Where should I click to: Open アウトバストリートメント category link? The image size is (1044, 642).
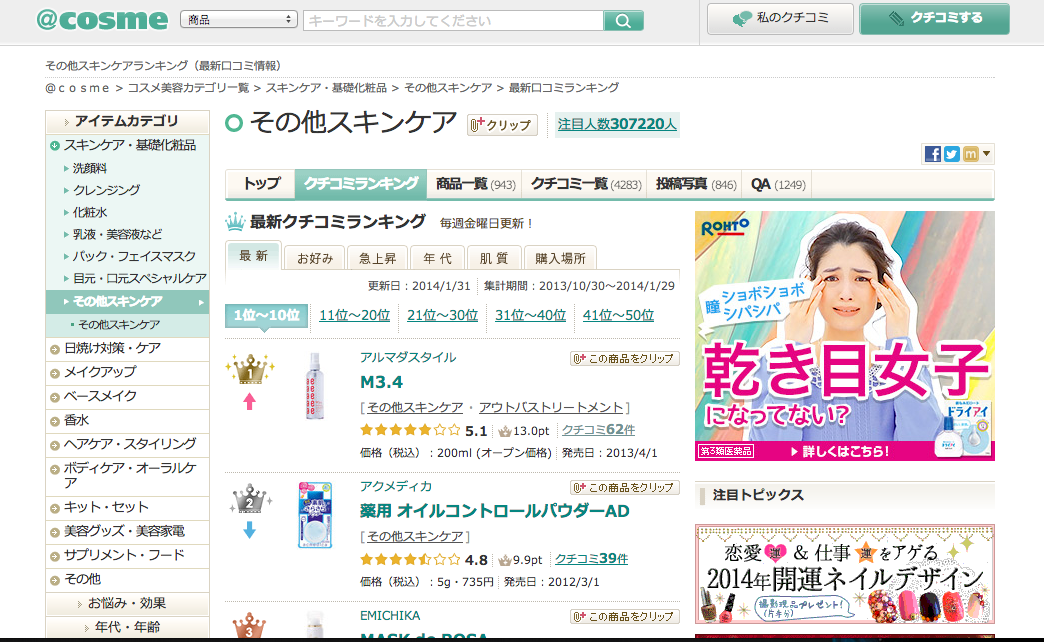[x=551, y=407]
